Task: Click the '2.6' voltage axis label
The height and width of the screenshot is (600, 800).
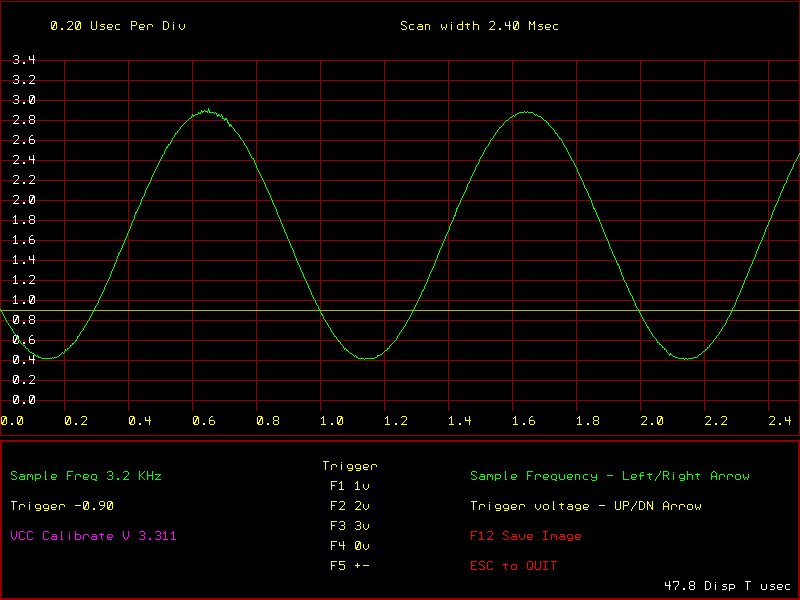Action: pyautogui.click(x=24, y=140)
